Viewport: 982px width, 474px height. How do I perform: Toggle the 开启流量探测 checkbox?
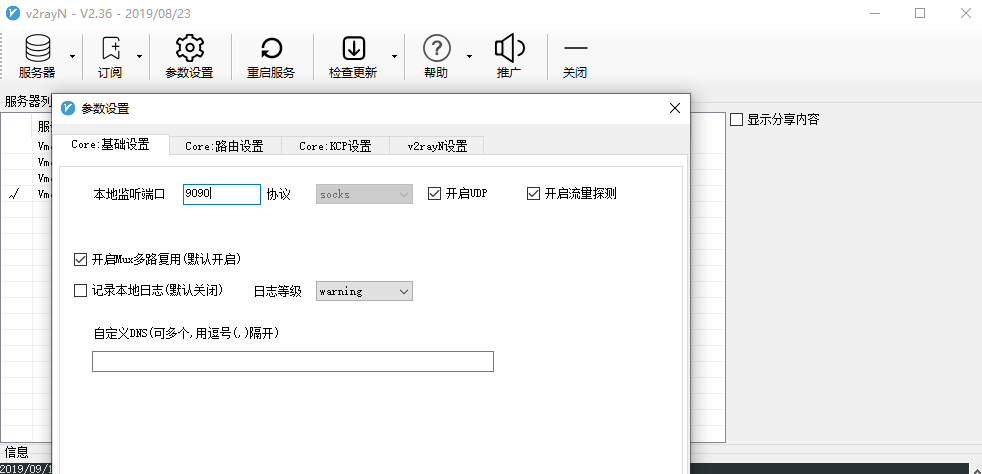533,193
